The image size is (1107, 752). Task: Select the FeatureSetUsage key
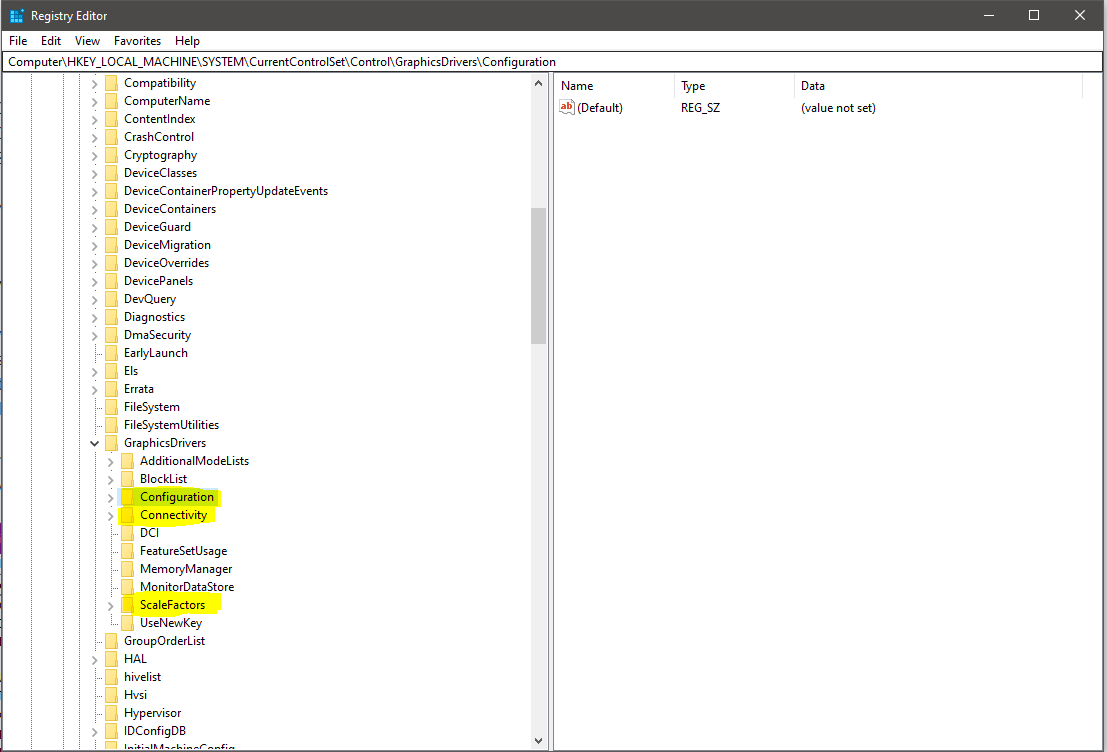tap(183, 551)
